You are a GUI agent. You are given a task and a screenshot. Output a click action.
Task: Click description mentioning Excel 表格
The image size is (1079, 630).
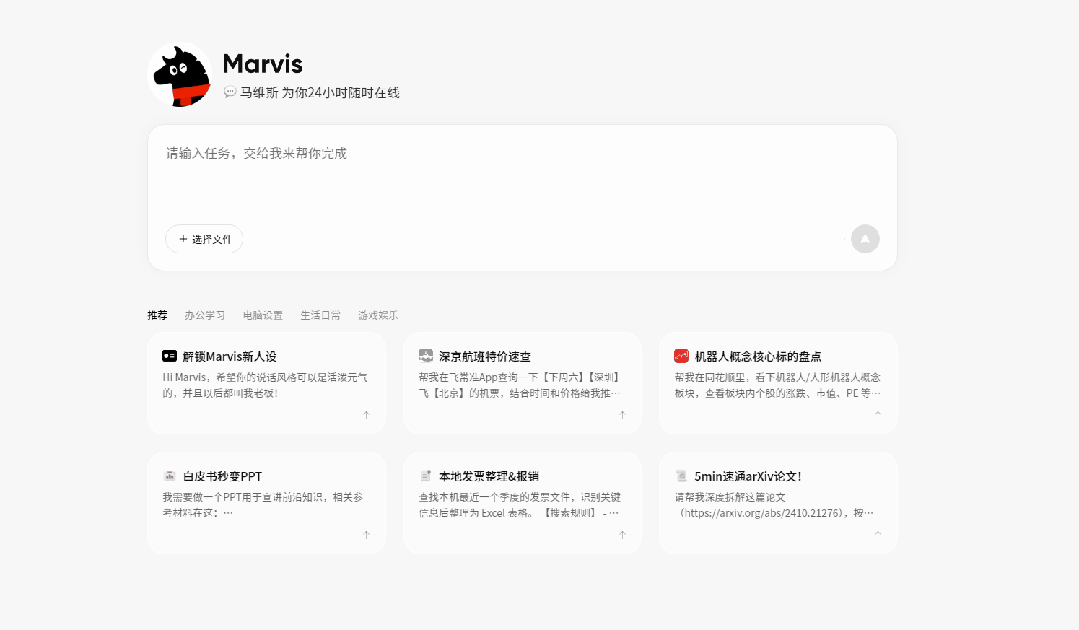tap(520, 505)
